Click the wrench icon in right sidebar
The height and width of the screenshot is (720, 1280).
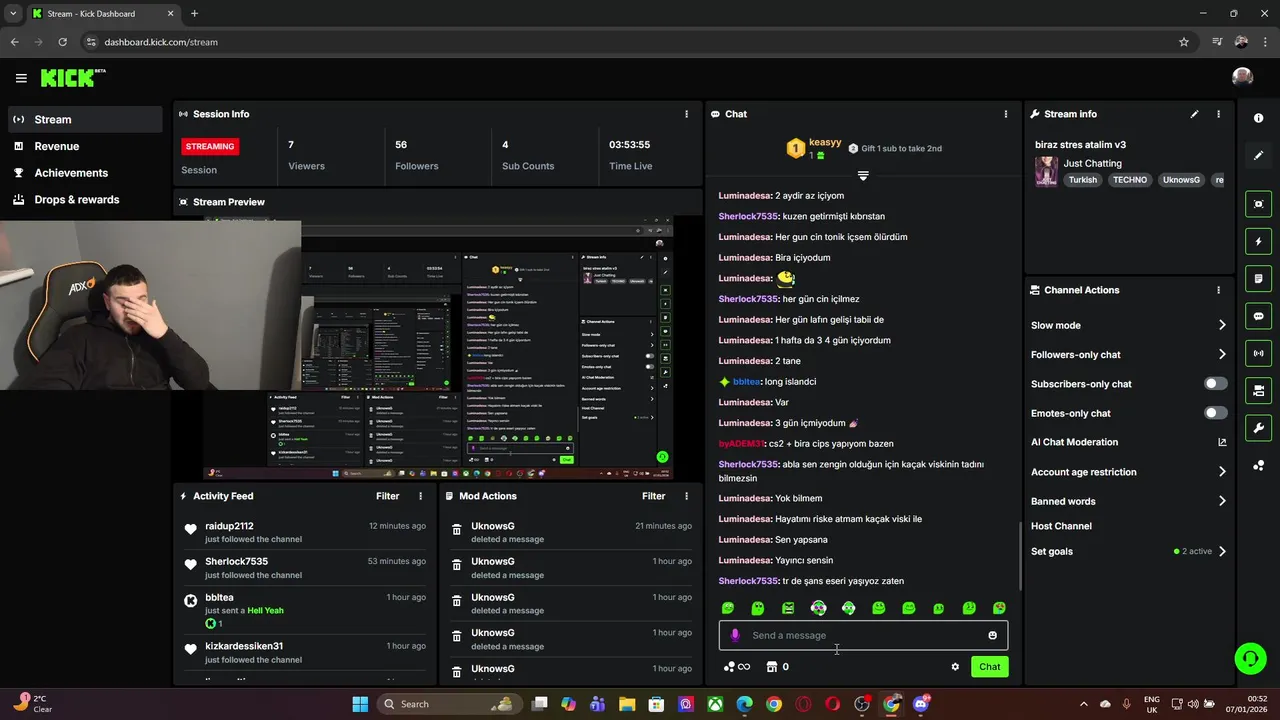[1258, 428]
